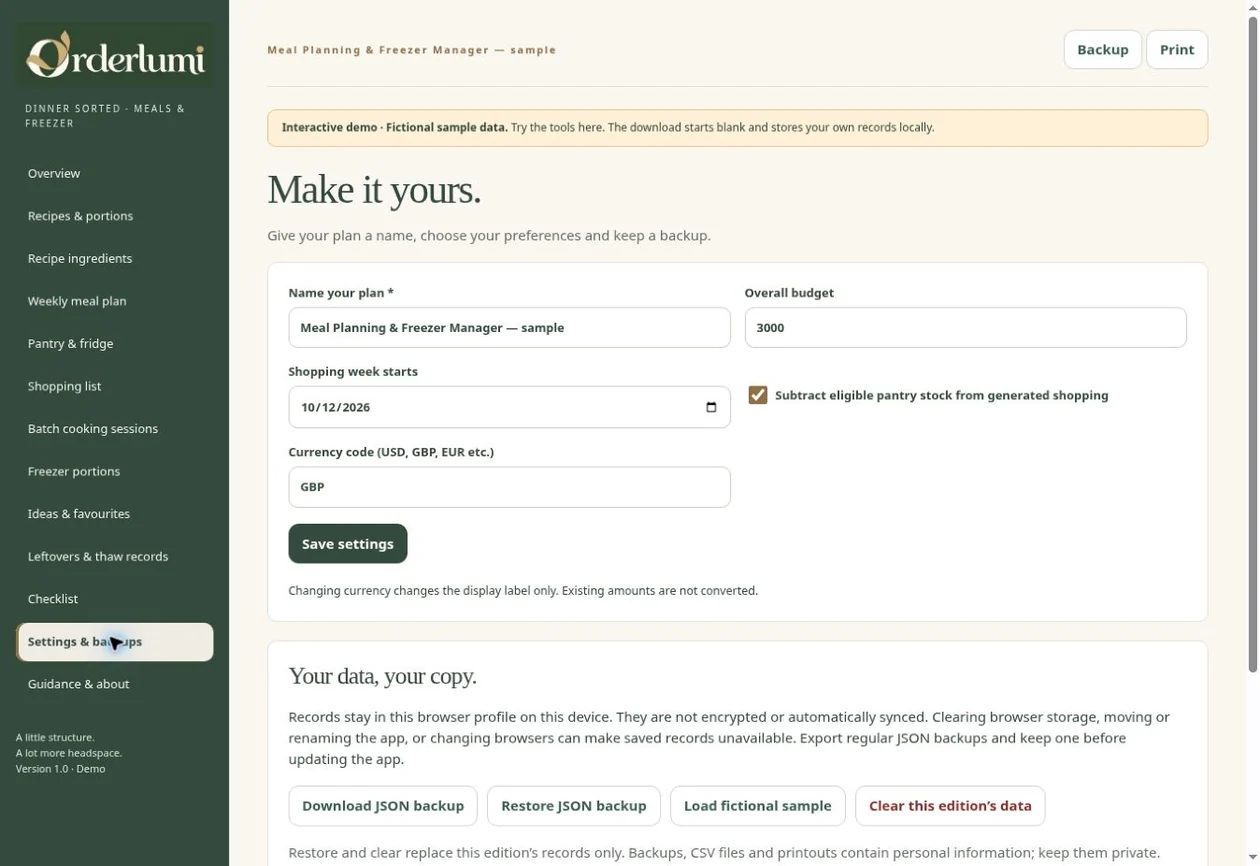Click the Print button
The image size is (1260, 866).
(1176, 49)
